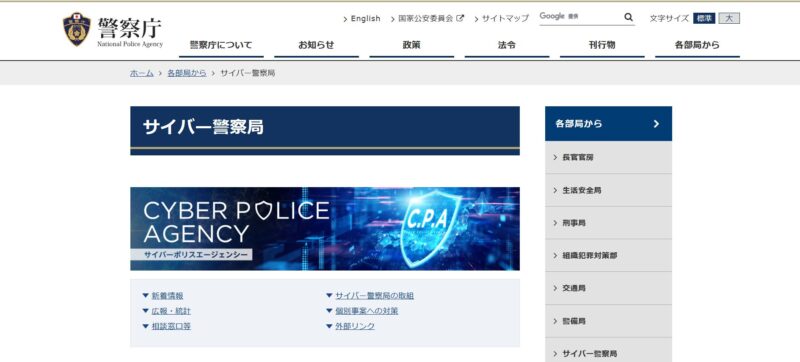Click the サイバーポリスエージェンシー banner label

[x=191, y=254]
